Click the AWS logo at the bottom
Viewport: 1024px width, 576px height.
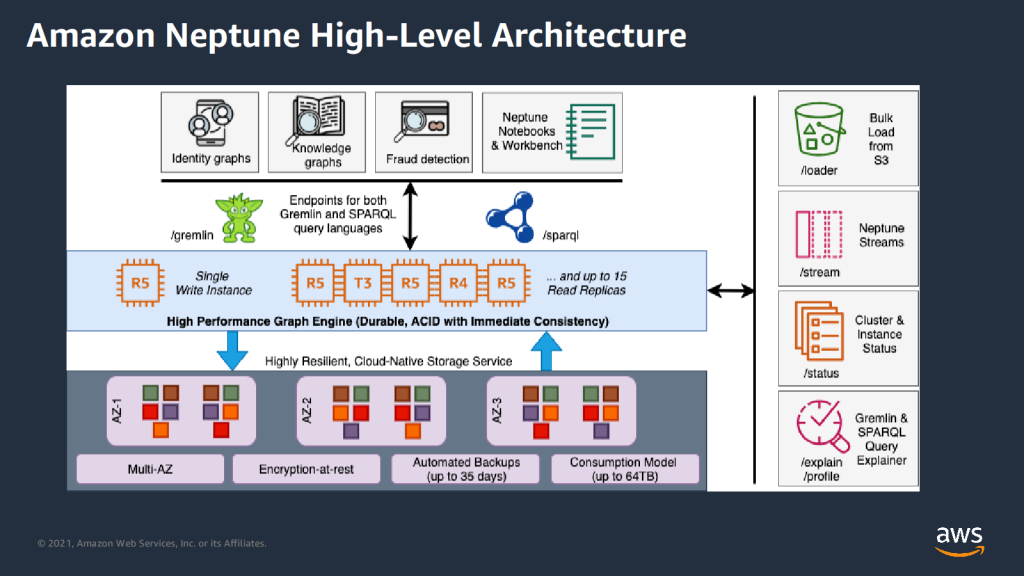(x=959, y=541)
